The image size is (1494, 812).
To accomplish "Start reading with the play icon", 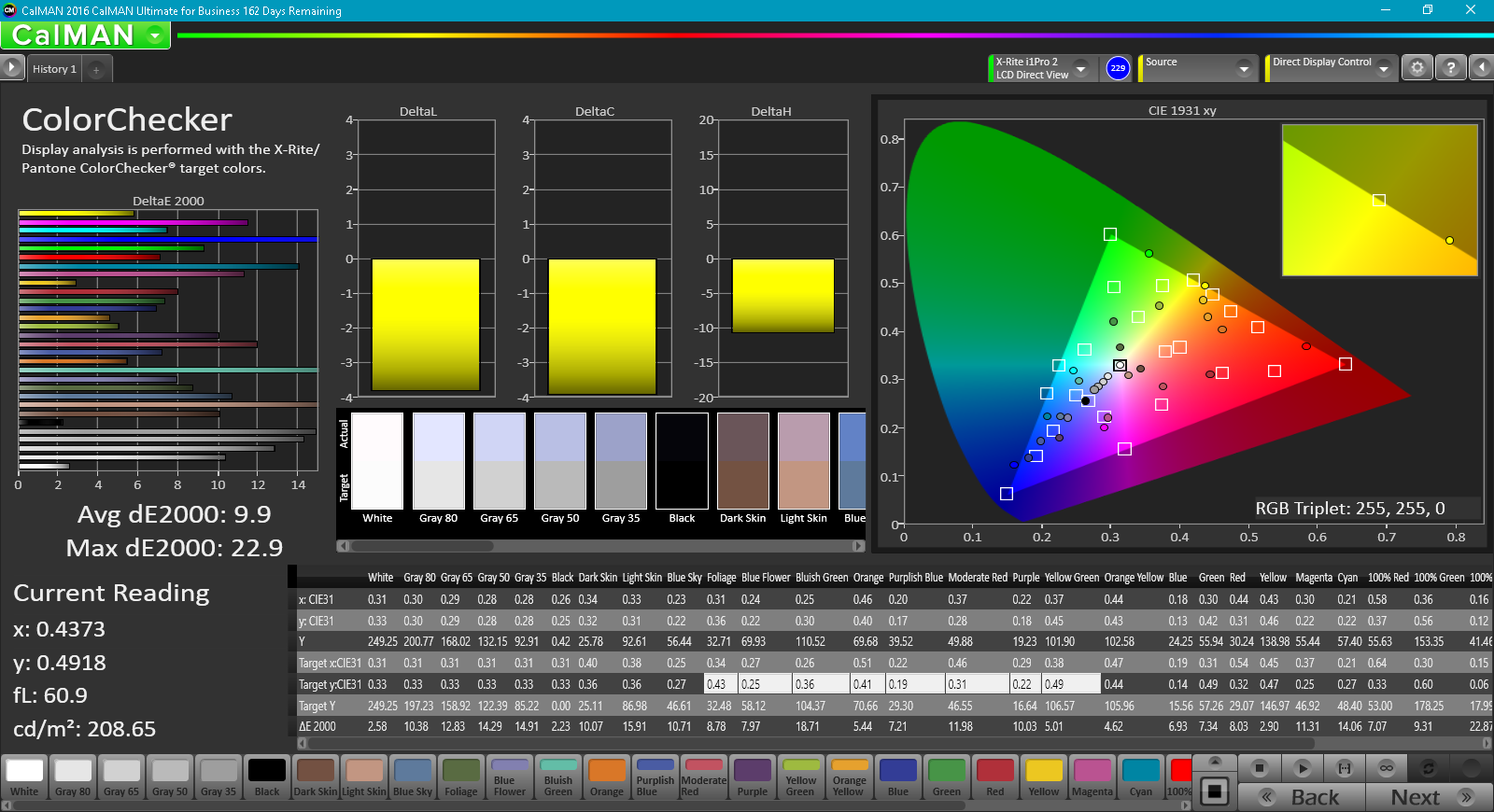I will click(x=1303, y=768).
